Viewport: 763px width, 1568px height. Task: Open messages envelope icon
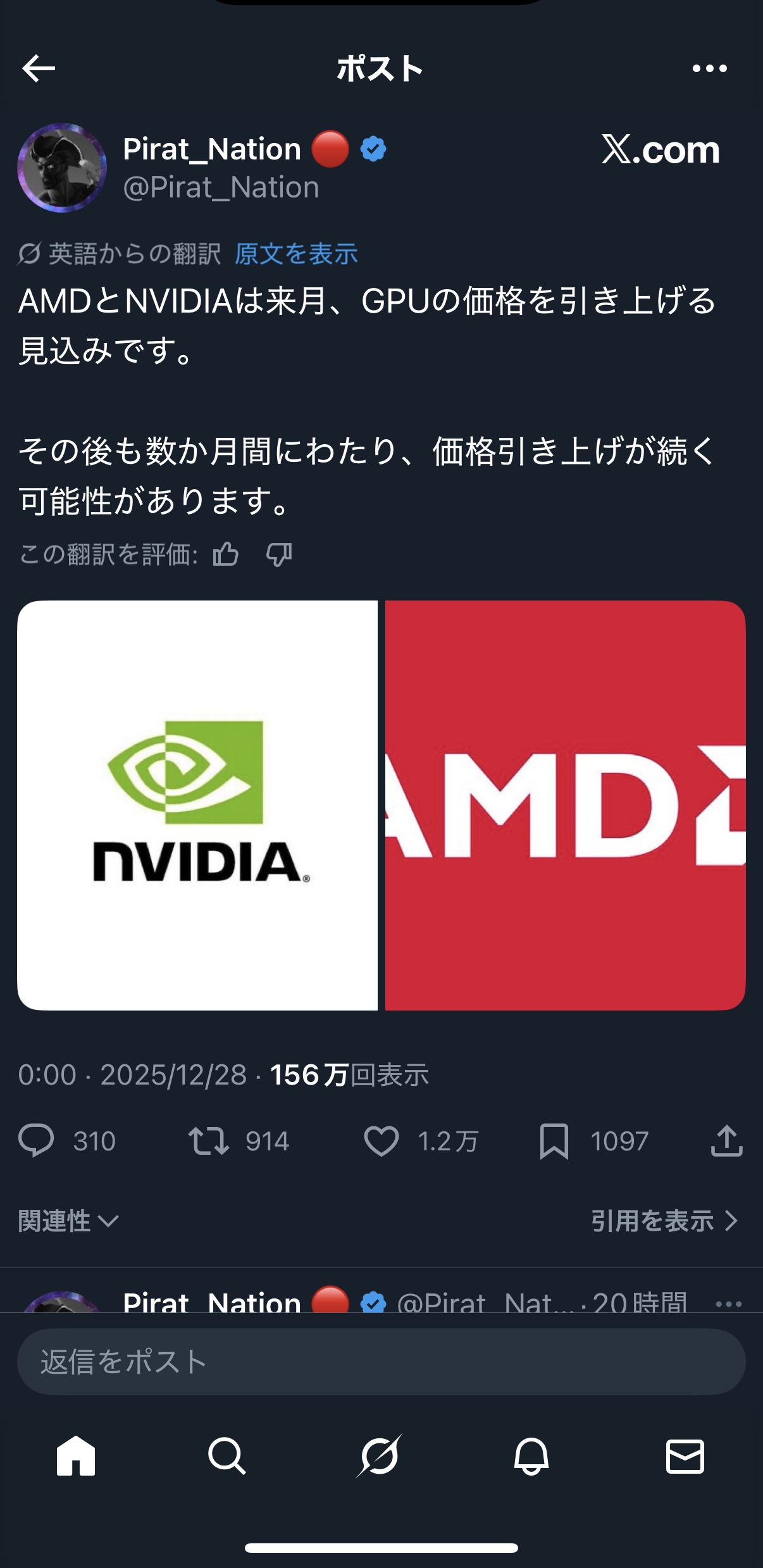(685, 1456)
